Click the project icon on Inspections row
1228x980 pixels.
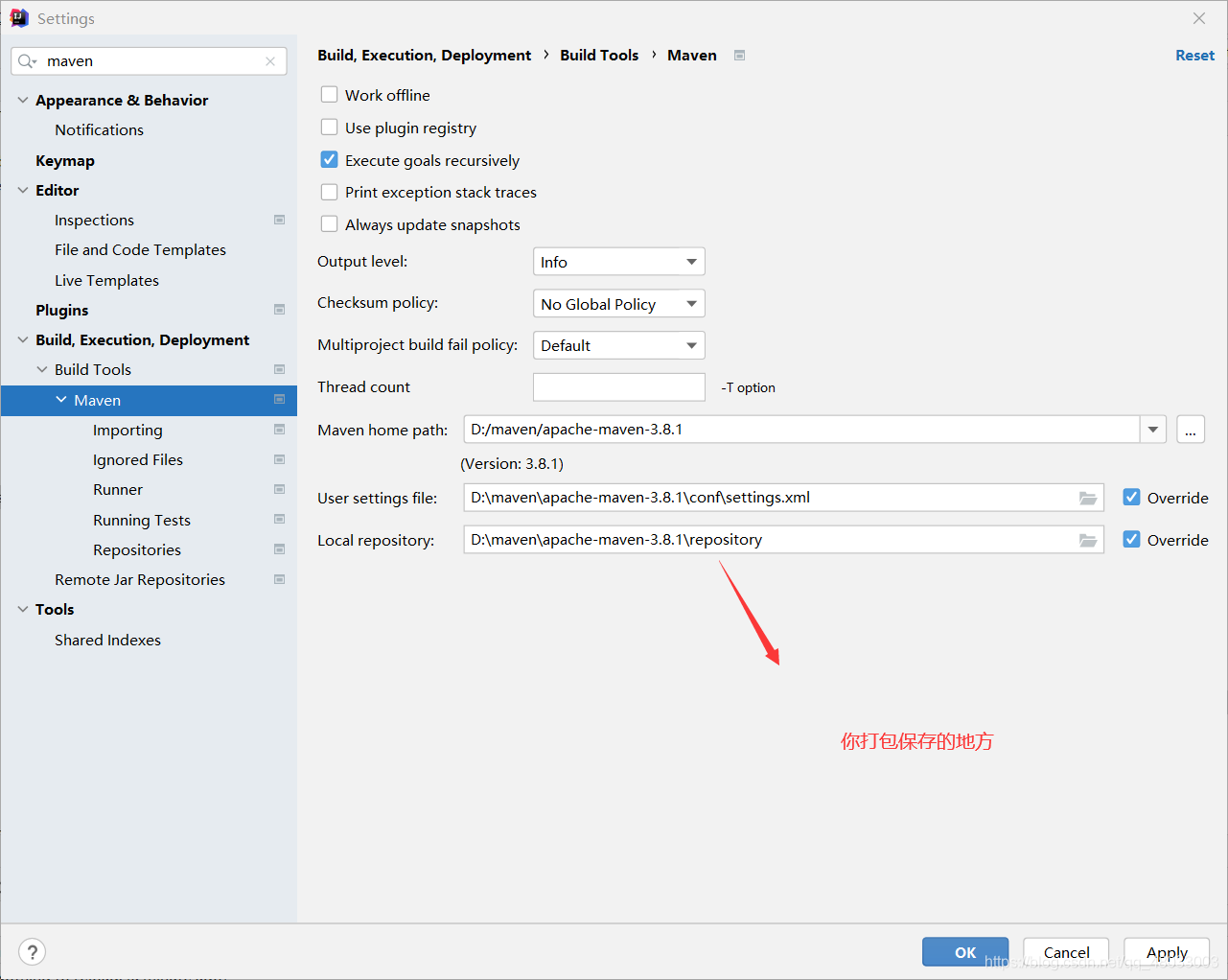[279, 220]
